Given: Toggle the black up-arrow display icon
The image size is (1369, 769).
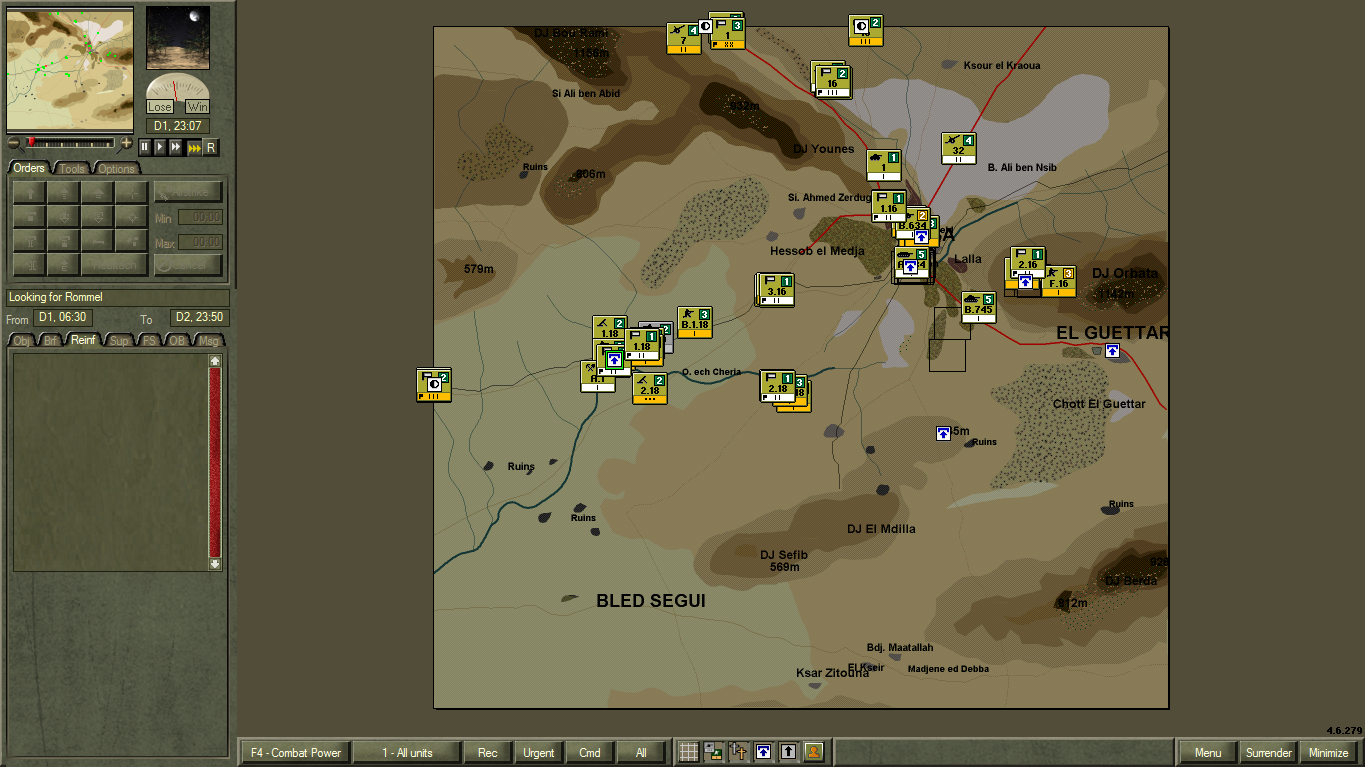Looking at the screenshot, I should coord(789,752).
